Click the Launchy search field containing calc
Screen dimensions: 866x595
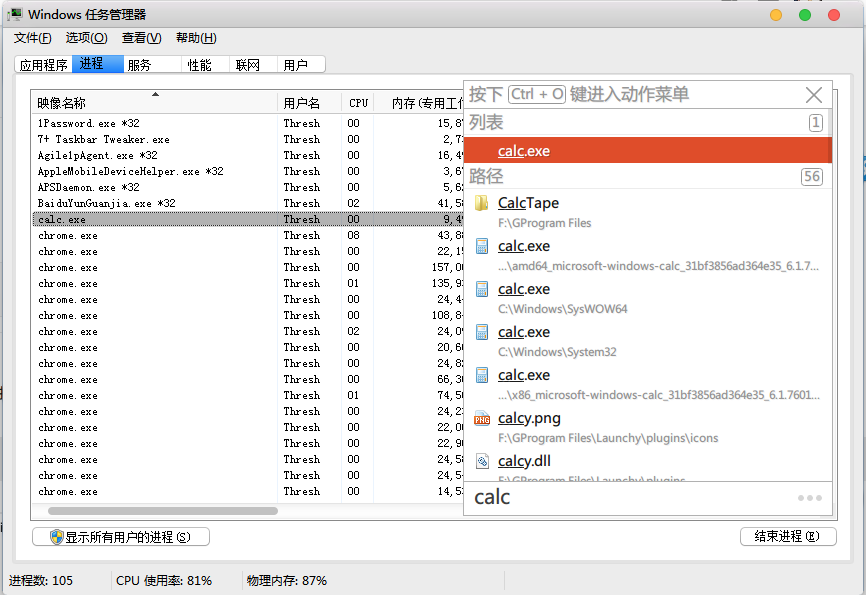[x=630, y=498]
